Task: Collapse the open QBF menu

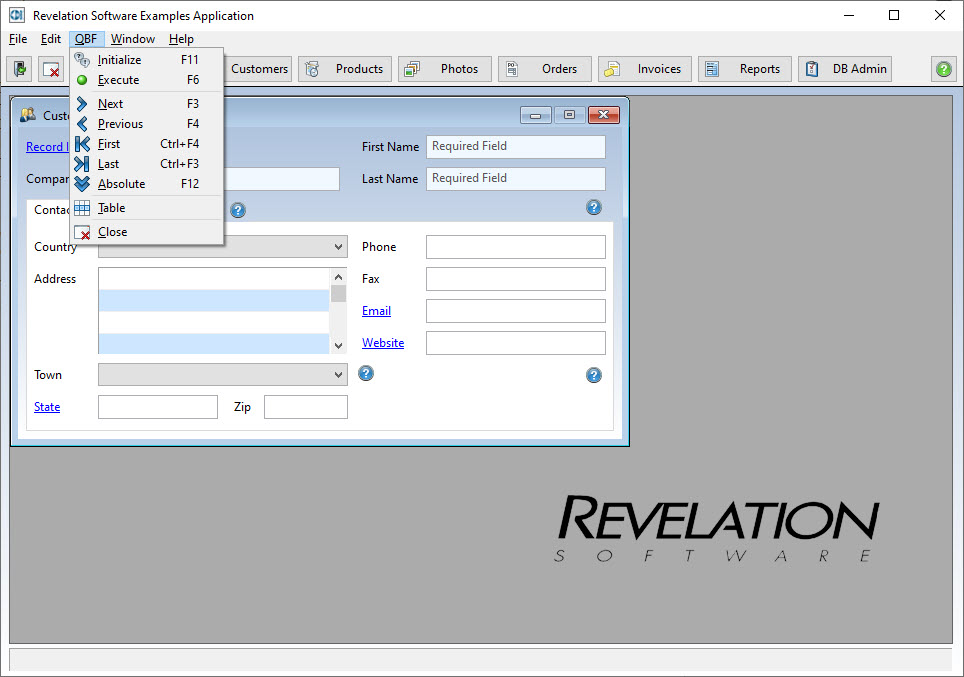Action: pyautogui.click(x=86, y=39)
